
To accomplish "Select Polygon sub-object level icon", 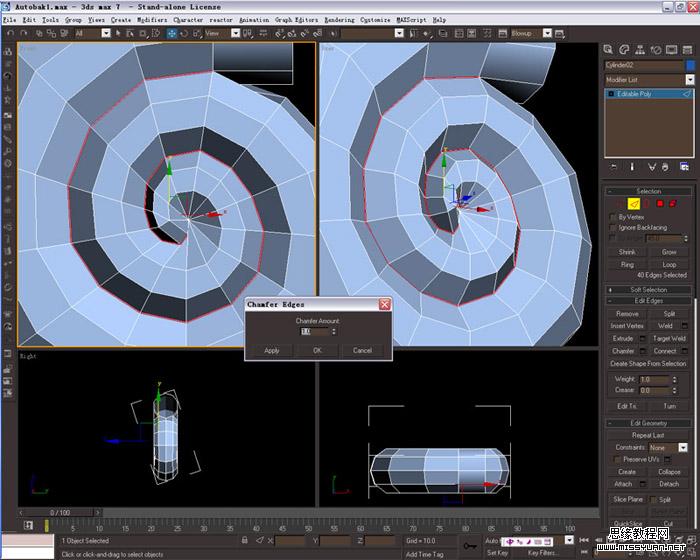I will 660,204.
